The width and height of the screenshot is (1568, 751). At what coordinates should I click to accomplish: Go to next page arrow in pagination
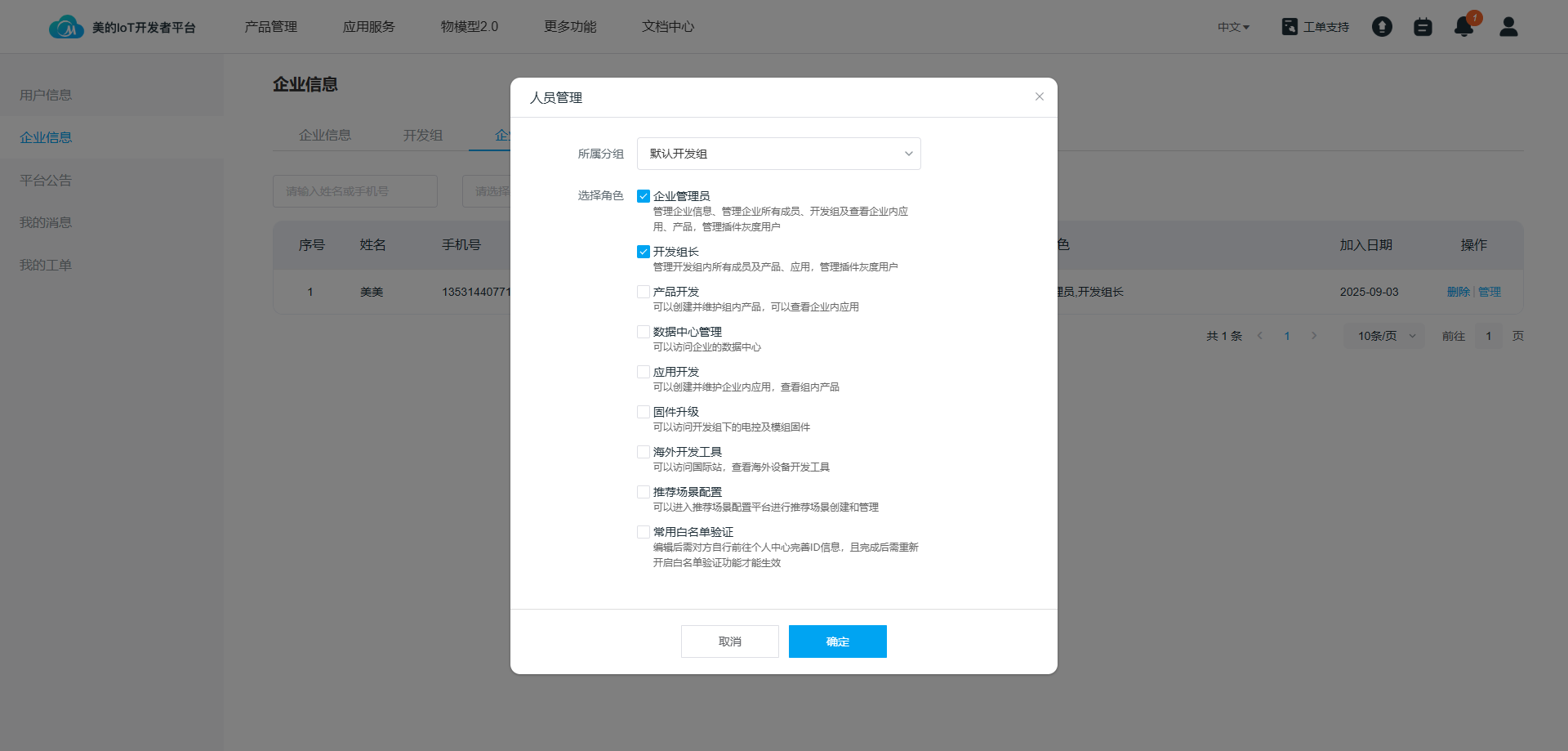click(x=1314, y=336)
